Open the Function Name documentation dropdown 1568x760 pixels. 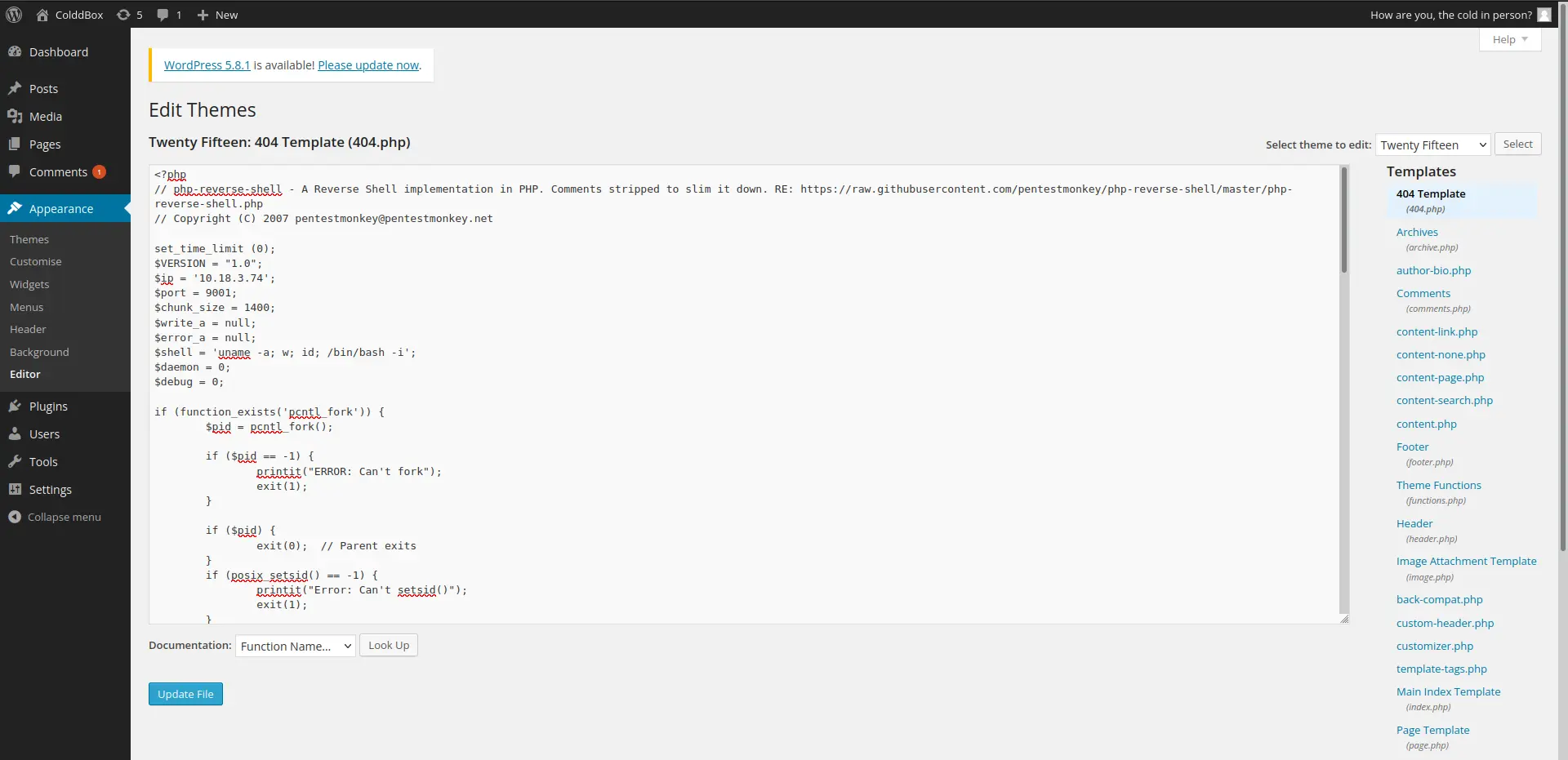pos(295,646)
